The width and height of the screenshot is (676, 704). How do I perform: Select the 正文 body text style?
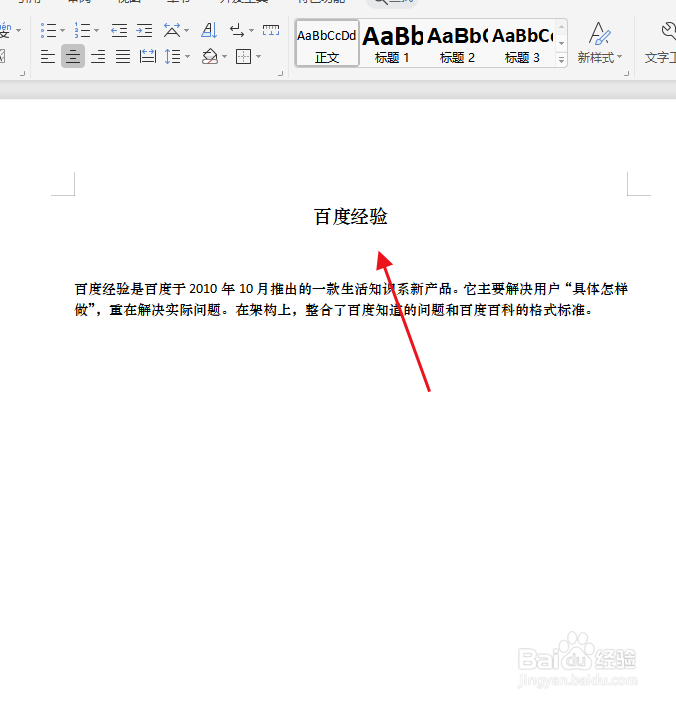tap(327, 43)
